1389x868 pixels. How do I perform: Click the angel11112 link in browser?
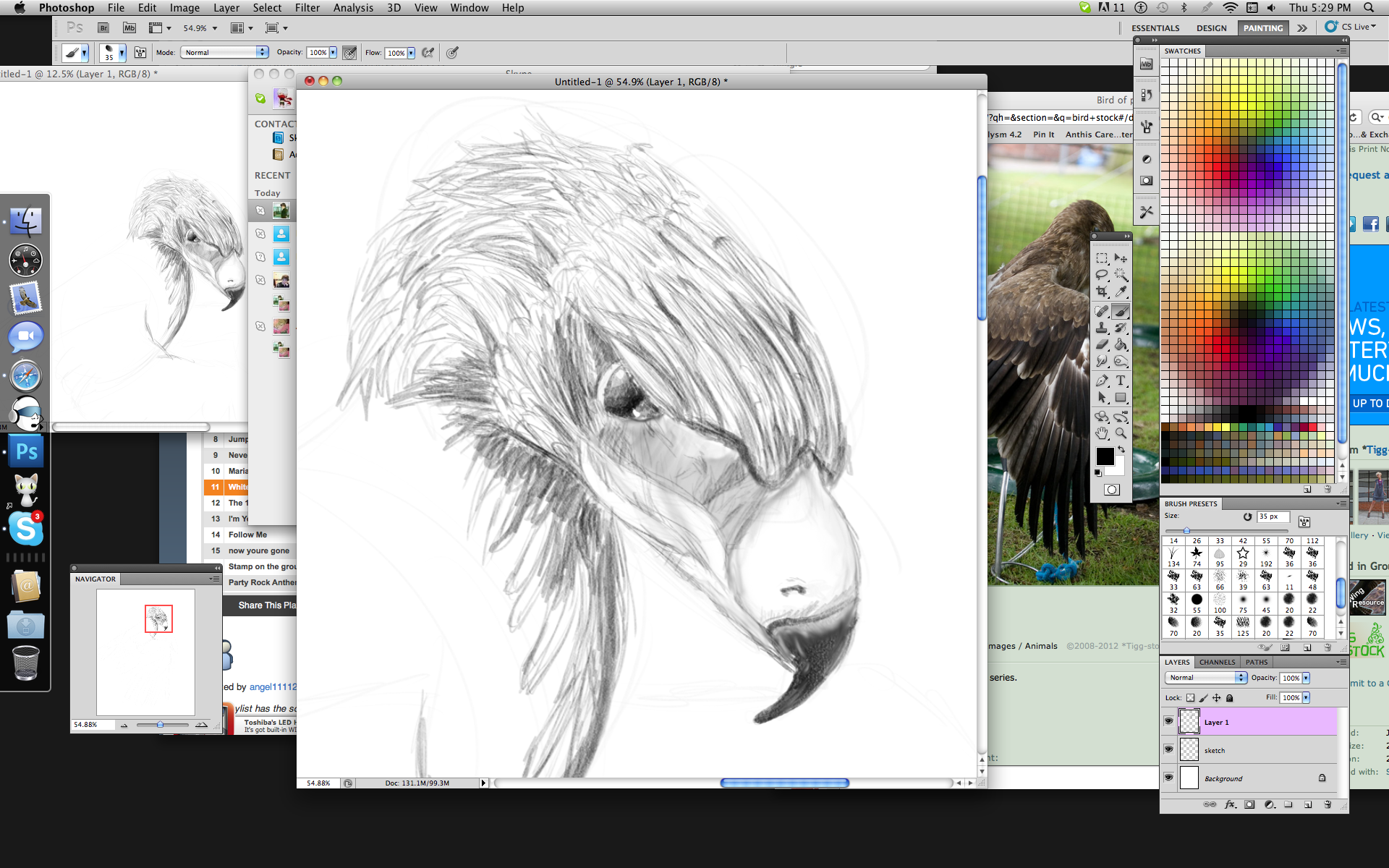(273, 686)
